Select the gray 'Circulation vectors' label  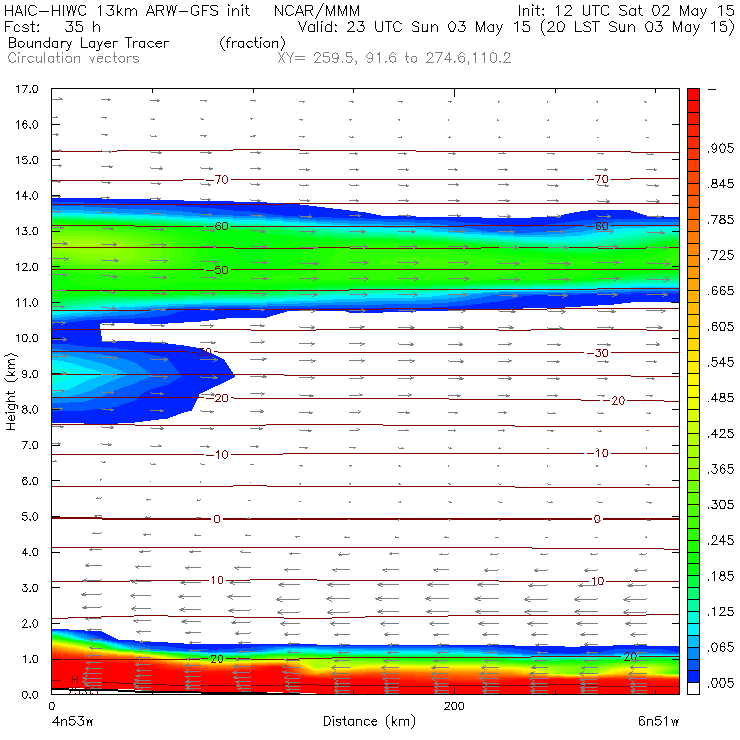tap(73, 58)
